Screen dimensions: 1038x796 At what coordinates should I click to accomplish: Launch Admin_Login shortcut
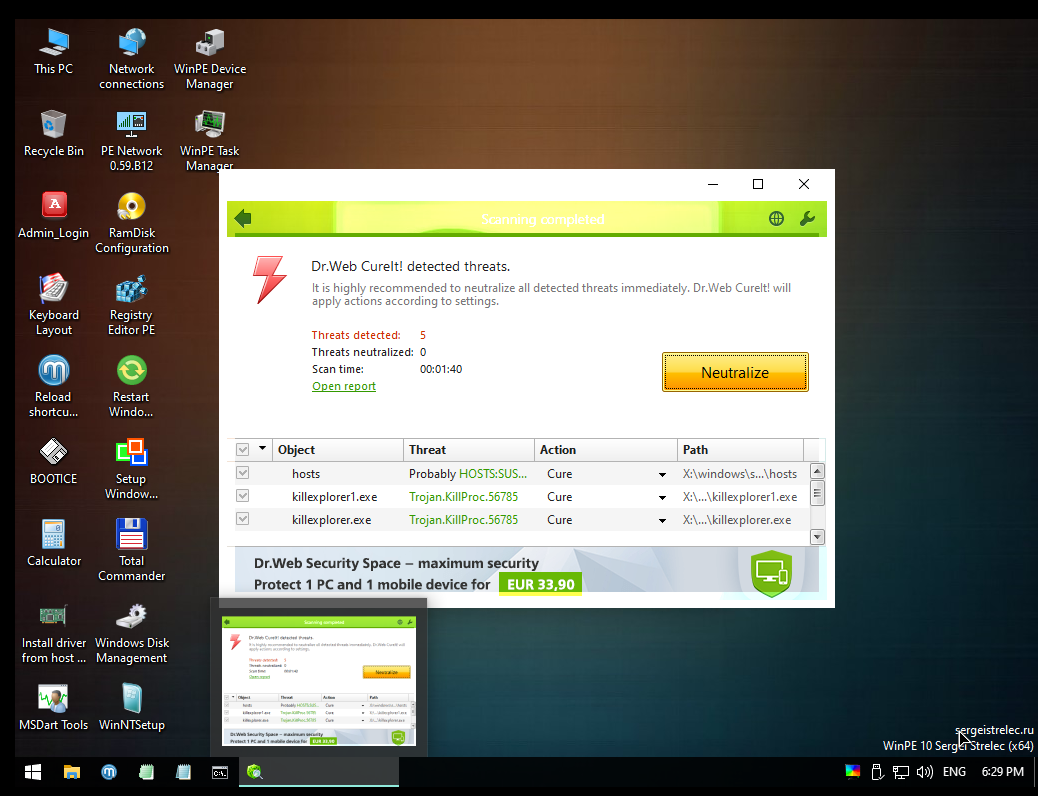tap(54, 216)
